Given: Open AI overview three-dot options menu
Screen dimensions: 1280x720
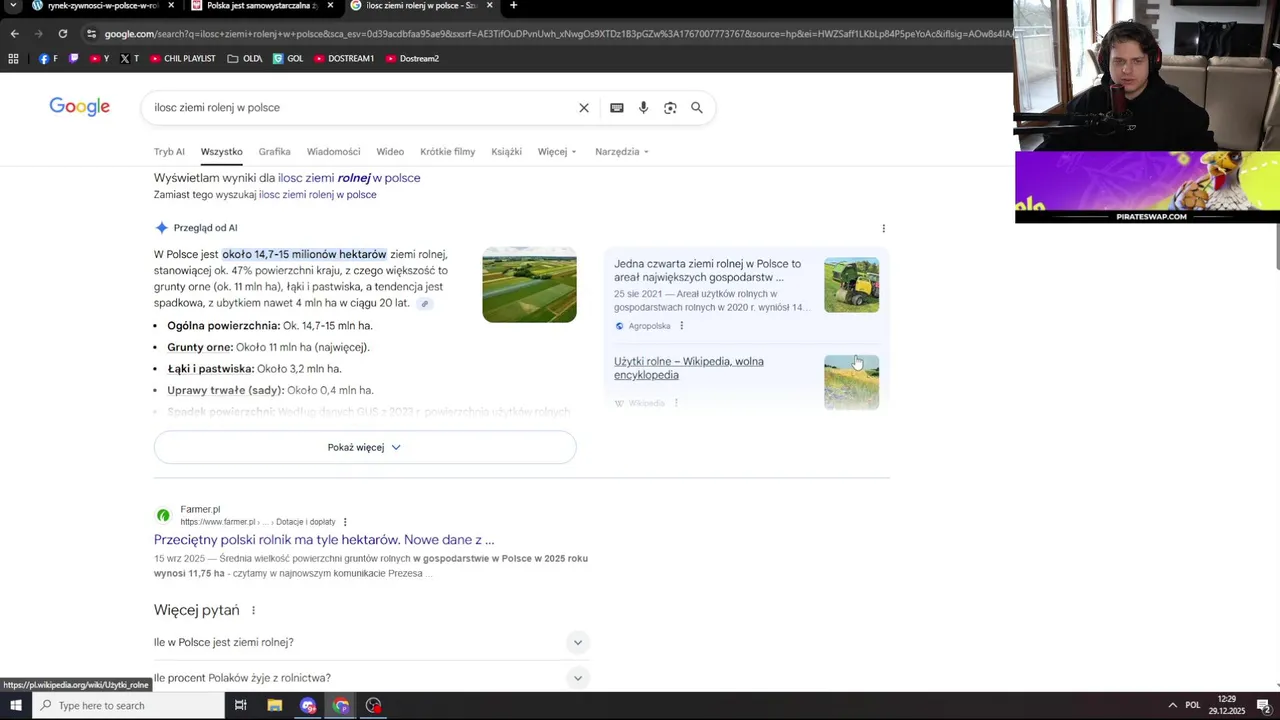Looking at the screenshot, I should click(883, 229).
